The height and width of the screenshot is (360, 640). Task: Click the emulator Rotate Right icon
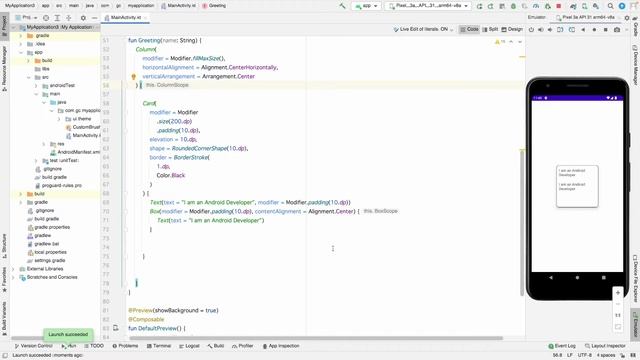(x=572, y=30)
